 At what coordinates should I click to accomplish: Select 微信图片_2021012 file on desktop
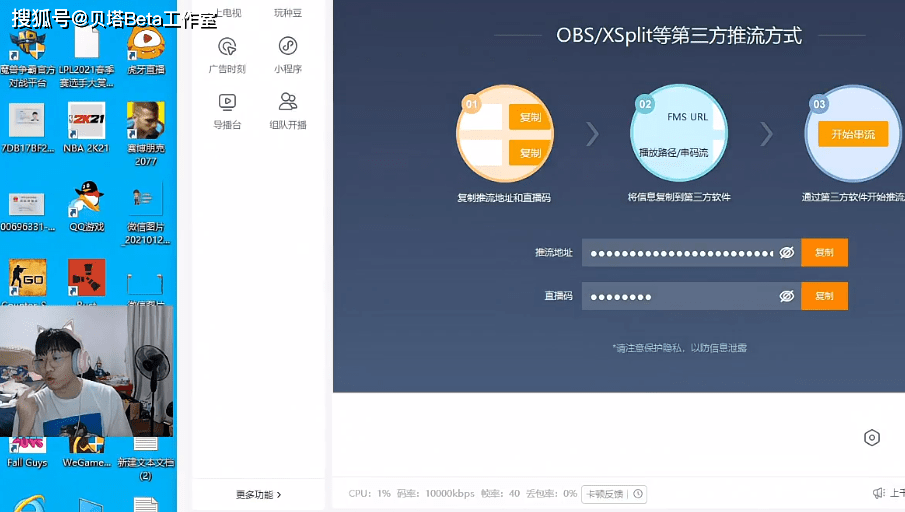145,214
